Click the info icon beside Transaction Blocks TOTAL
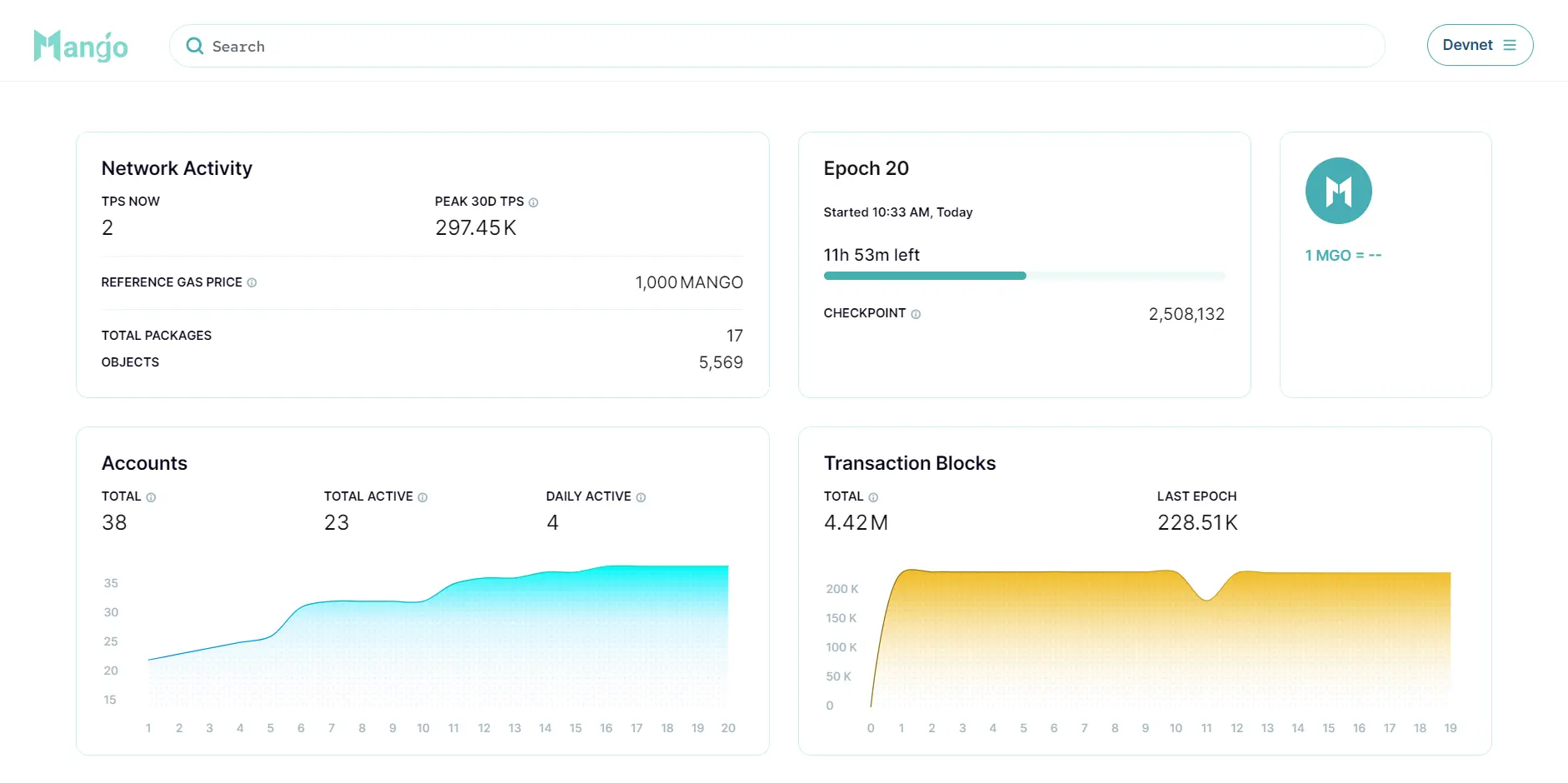Screen dimensions: 1568x783 pyautogui.click(x=873, y=496)
